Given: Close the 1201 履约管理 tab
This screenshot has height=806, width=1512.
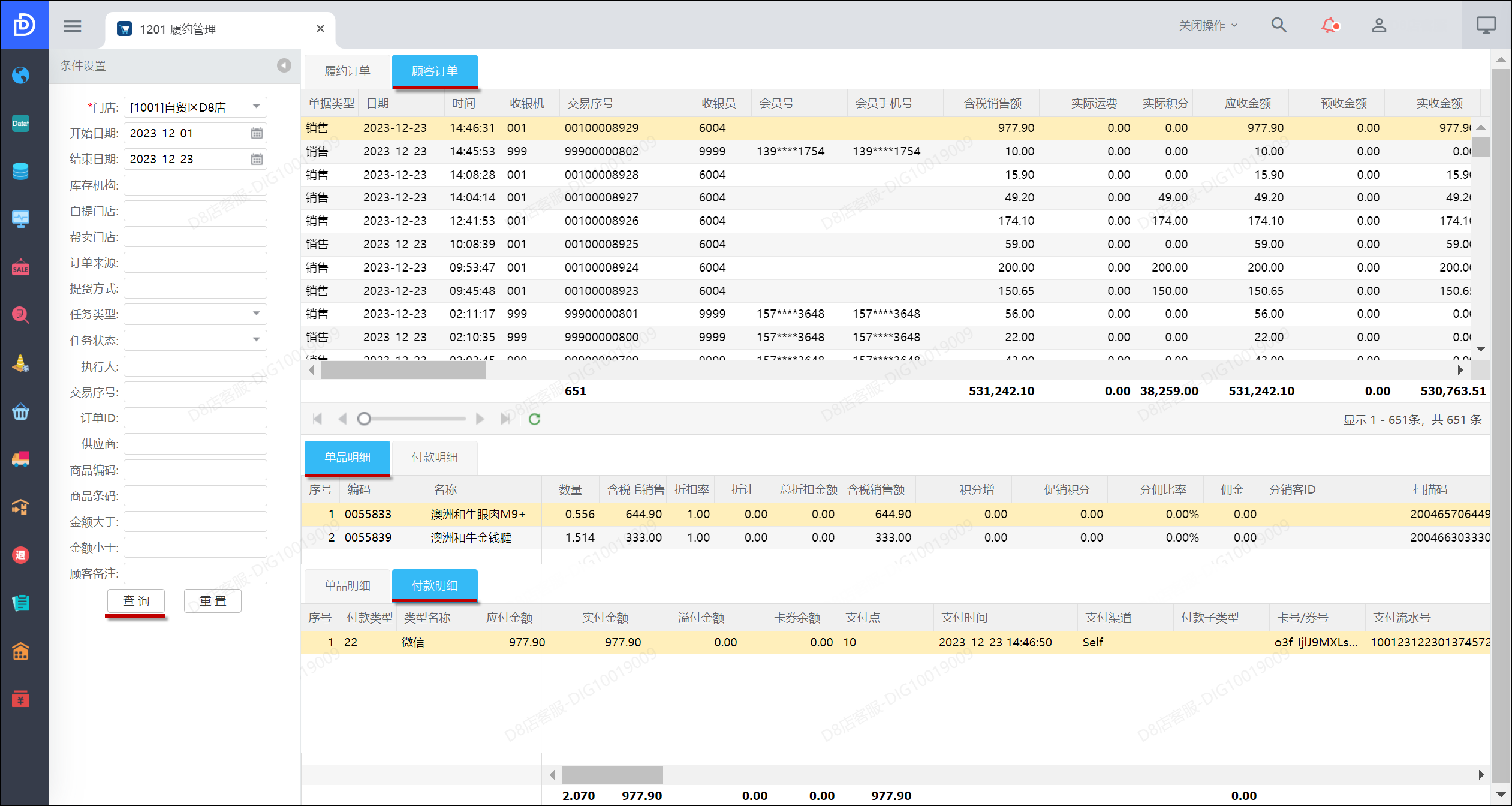Looking at the screenshot, I should (320, 29).
